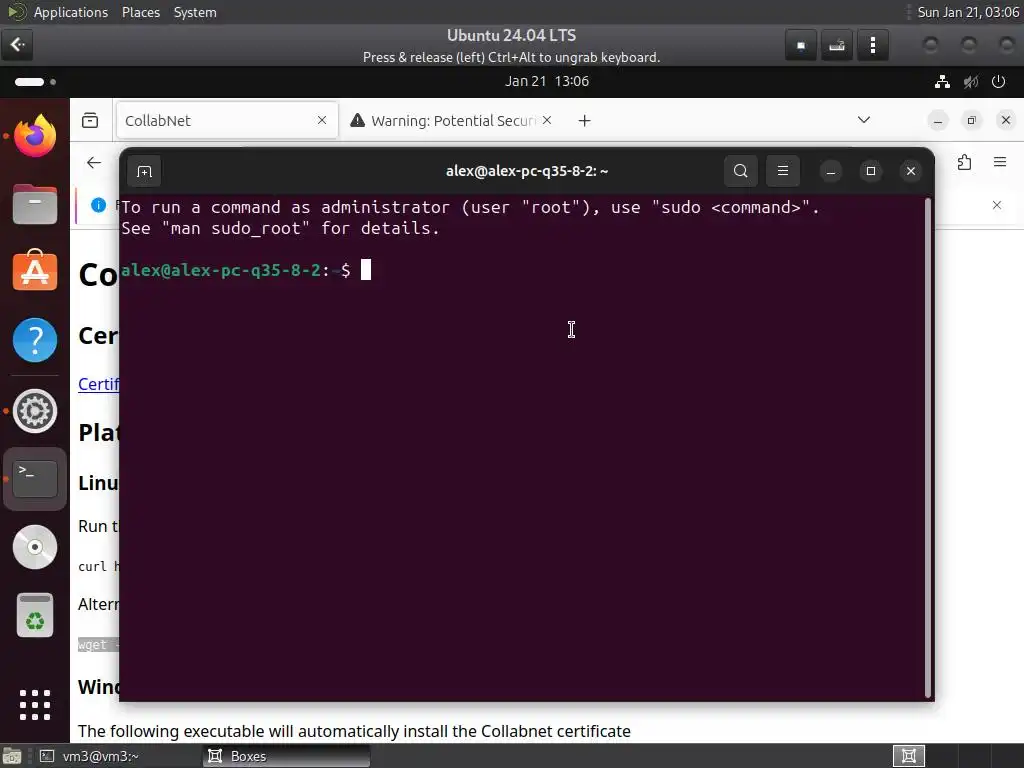1024x768 pixels.
Task: Select Boxes in the host taskbar
Action: (286, 756)
